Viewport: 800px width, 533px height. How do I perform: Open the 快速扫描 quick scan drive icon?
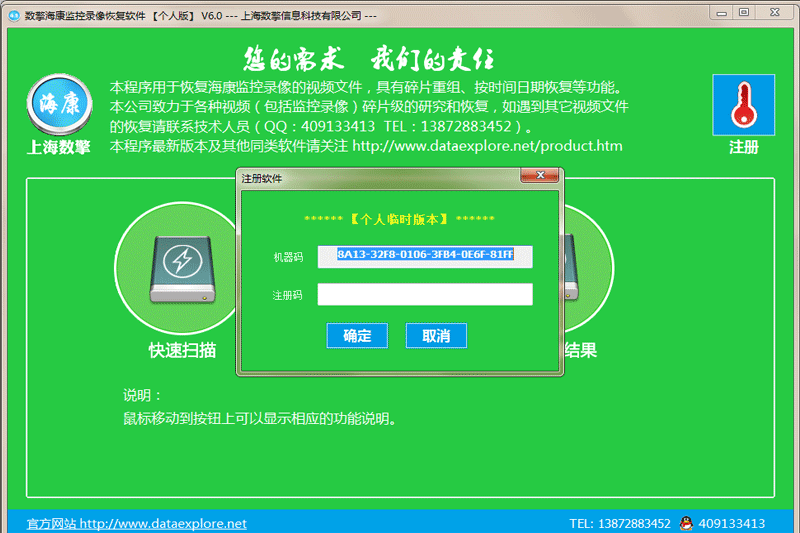tap(182, 269)
